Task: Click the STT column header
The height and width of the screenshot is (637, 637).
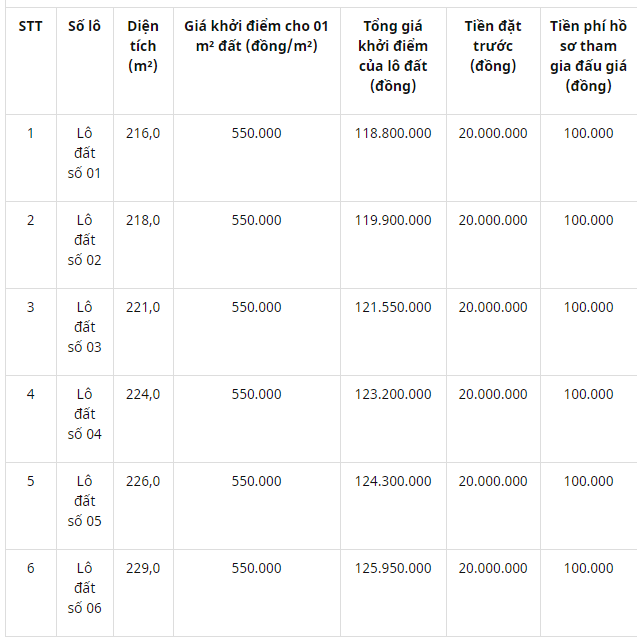Action: pyautogui.click(x=30, y=26)
